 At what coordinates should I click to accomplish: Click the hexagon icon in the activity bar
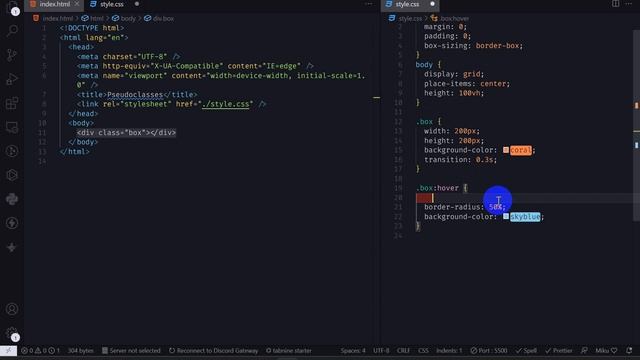click(x=12, y=175)
